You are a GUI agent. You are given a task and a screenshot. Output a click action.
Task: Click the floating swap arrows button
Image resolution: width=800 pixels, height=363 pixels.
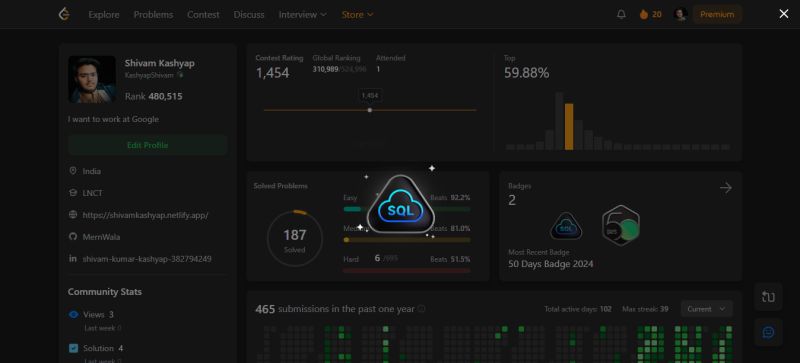pyautogui.click(x=768, y=297)
